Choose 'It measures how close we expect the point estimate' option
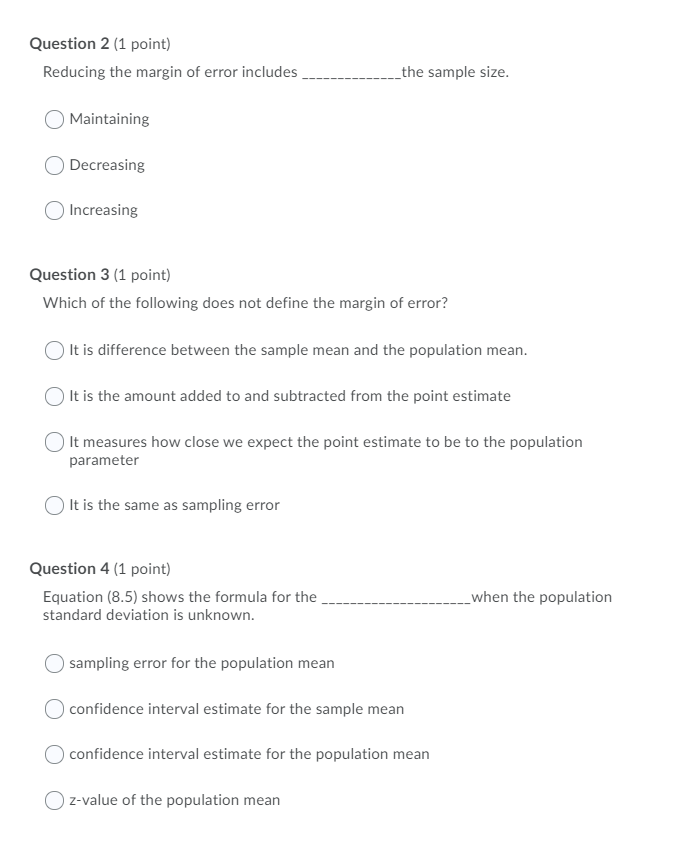This screenshot has height=844, width=700. [x=55, y=440]
